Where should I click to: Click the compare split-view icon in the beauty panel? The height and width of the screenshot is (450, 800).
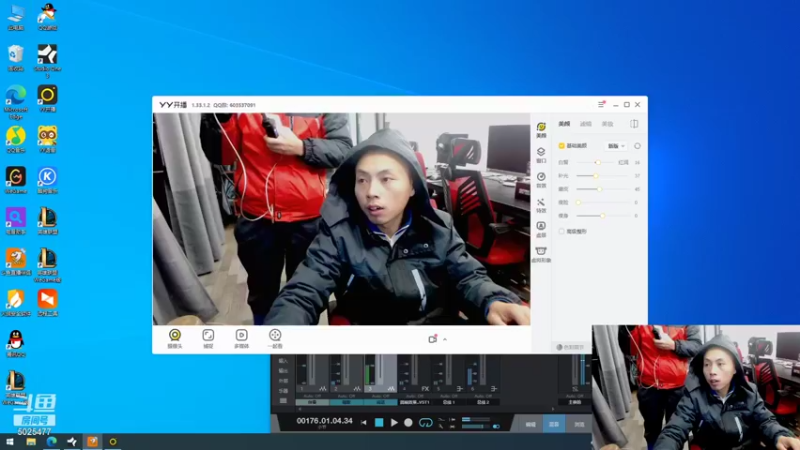tap(634, 124)
